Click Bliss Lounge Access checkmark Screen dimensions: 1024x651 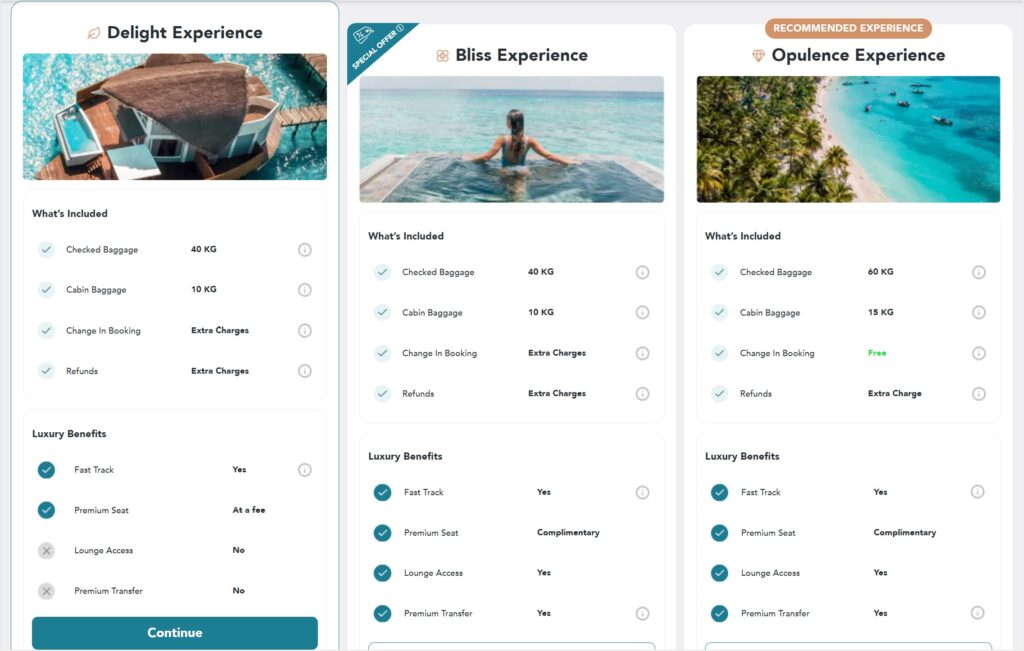(x=383, y=573)
